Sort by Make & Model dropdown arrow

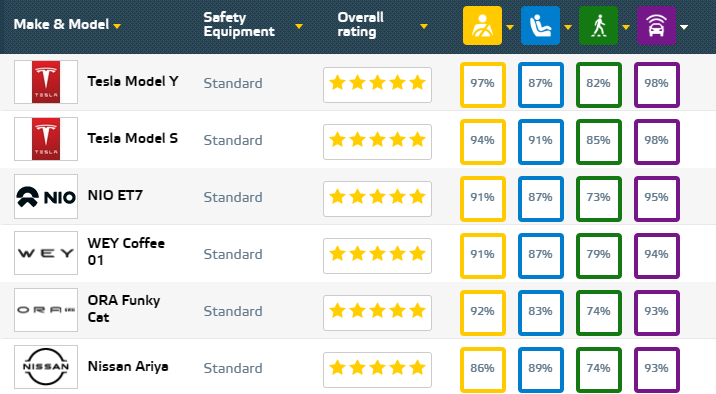(117, 26)
